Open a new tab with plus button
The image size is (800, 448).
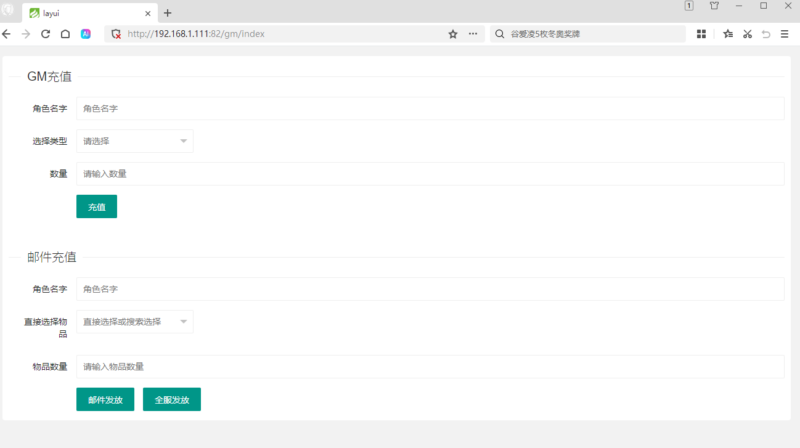point(167,13)
